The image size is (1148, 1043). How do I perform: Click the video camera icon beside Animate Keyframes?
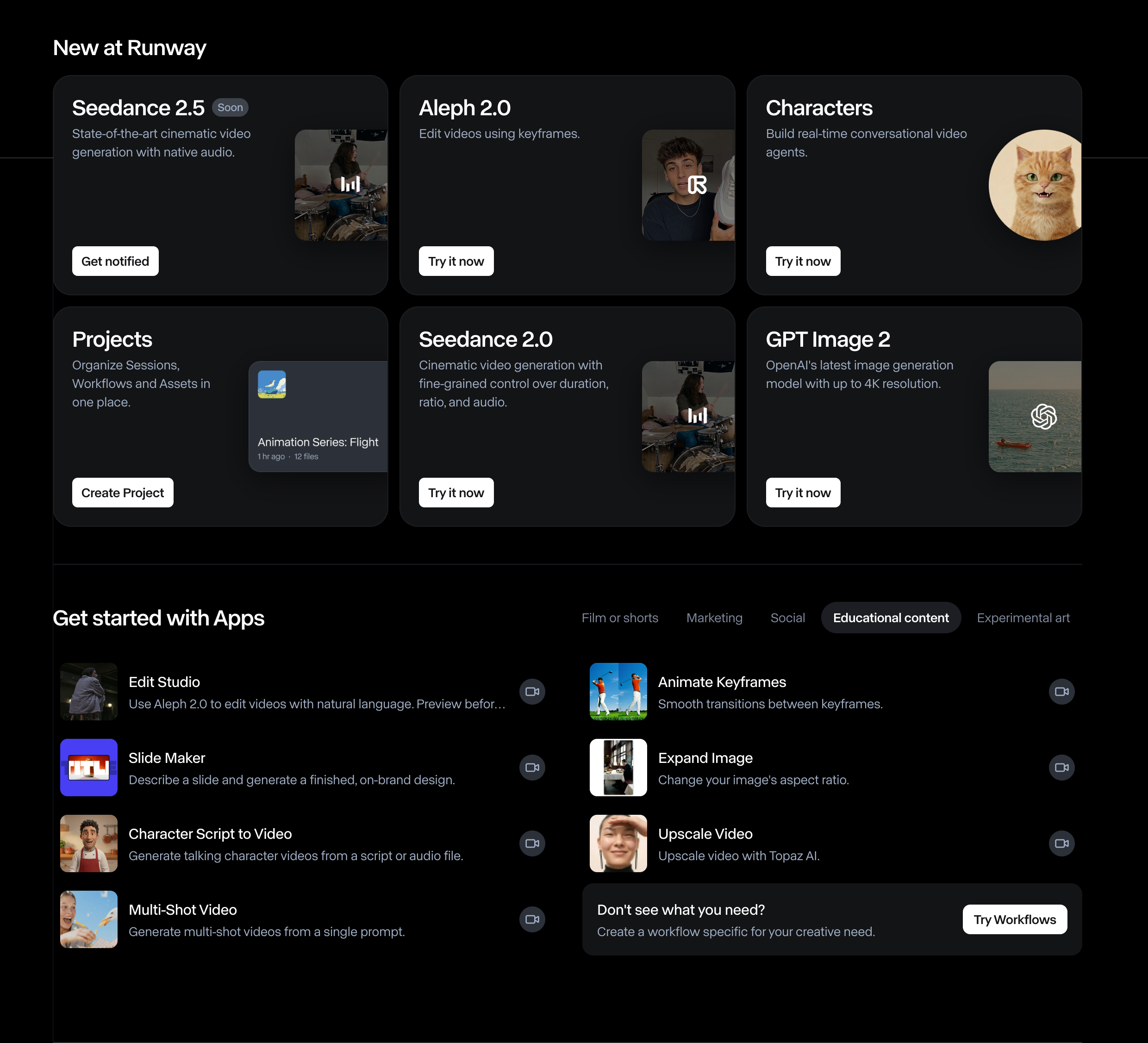pos(1061,692)
